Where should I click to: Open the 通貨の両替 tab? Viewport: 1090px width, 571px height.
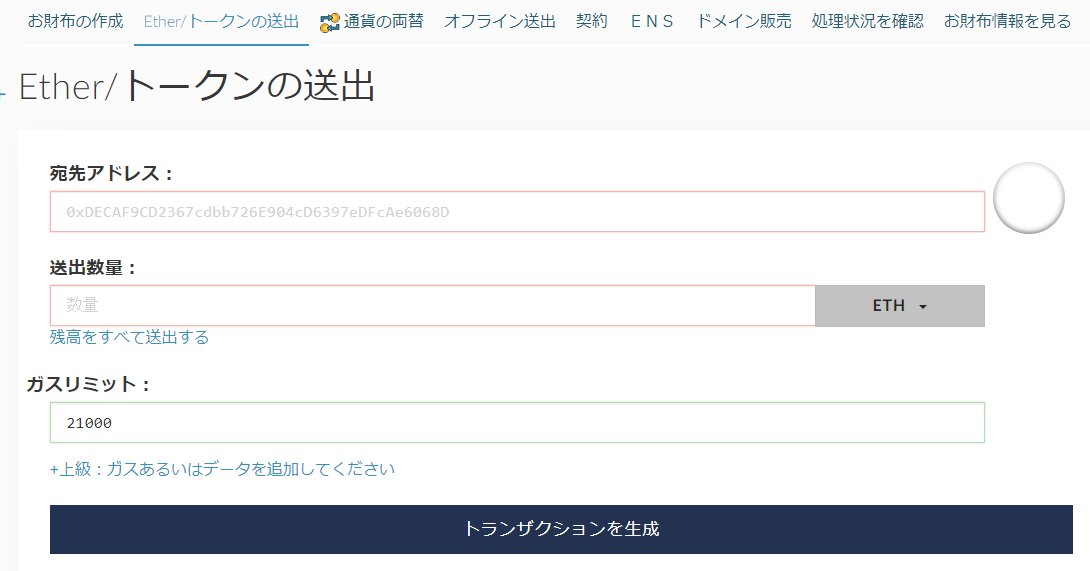point(383,22)
